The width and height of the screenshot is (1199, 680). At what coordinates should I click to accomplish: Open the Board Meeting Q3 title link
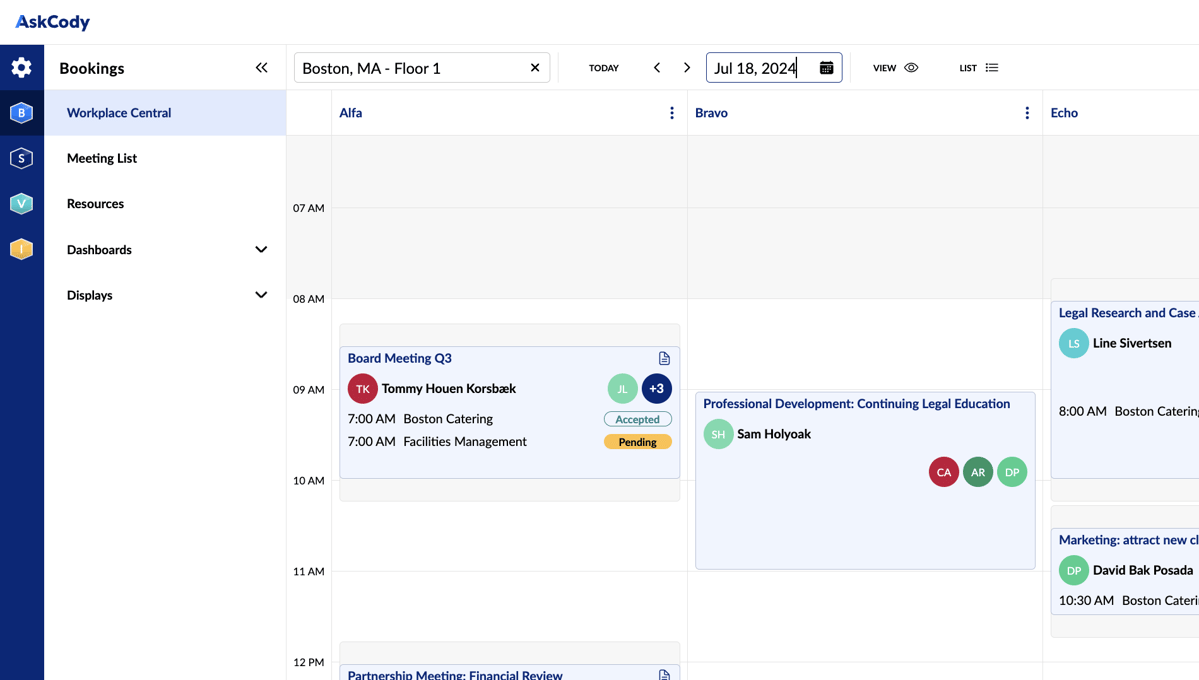[x=399, y=358]
